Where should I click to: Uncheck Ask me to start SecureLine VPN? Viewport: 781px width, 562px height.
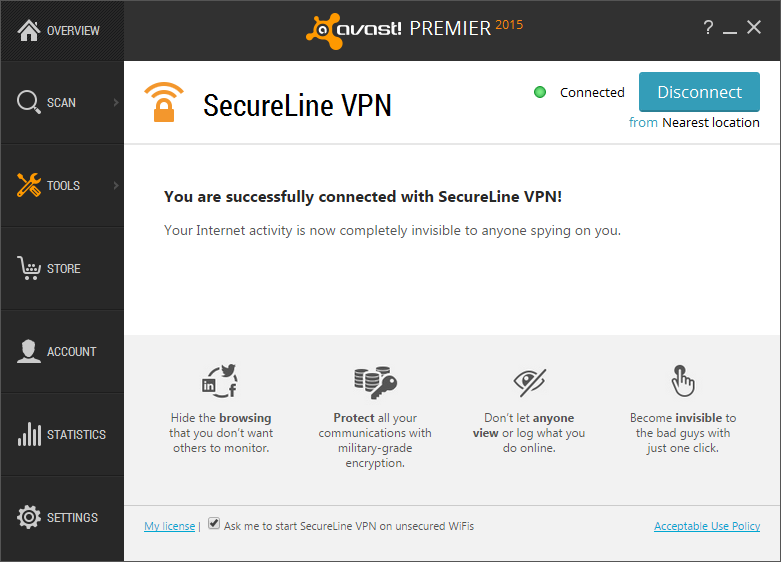click(214, 524)
